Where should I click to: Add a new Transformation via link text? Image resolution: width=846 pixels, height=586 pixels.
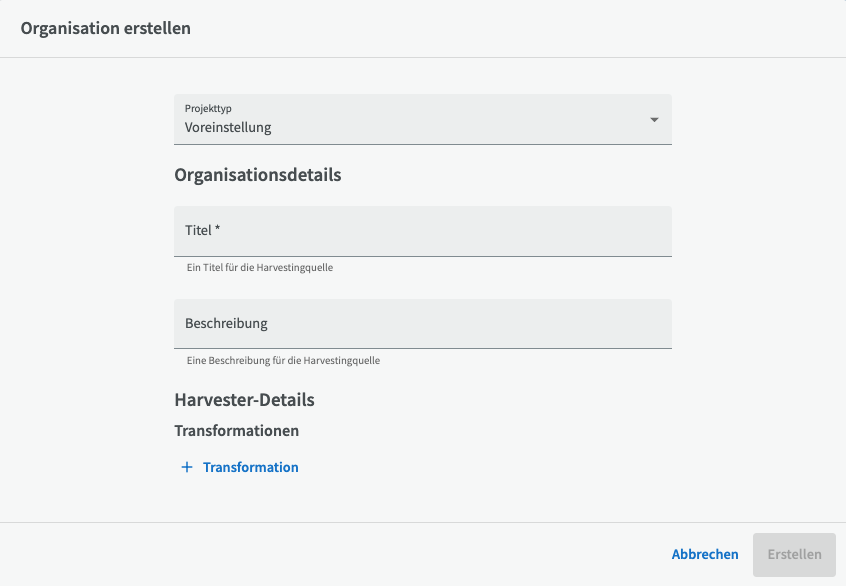tap(250, 467)
